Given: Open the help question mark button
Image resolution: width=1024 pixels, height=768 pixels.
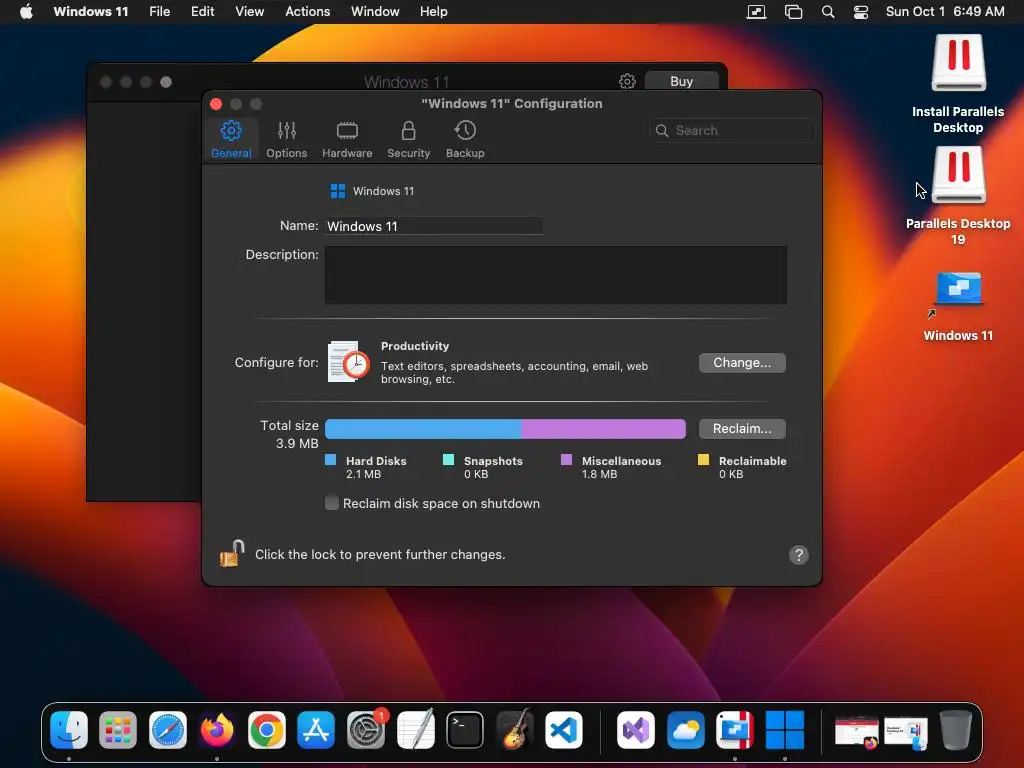Looking at the screenshot, I should pos(799,555).
